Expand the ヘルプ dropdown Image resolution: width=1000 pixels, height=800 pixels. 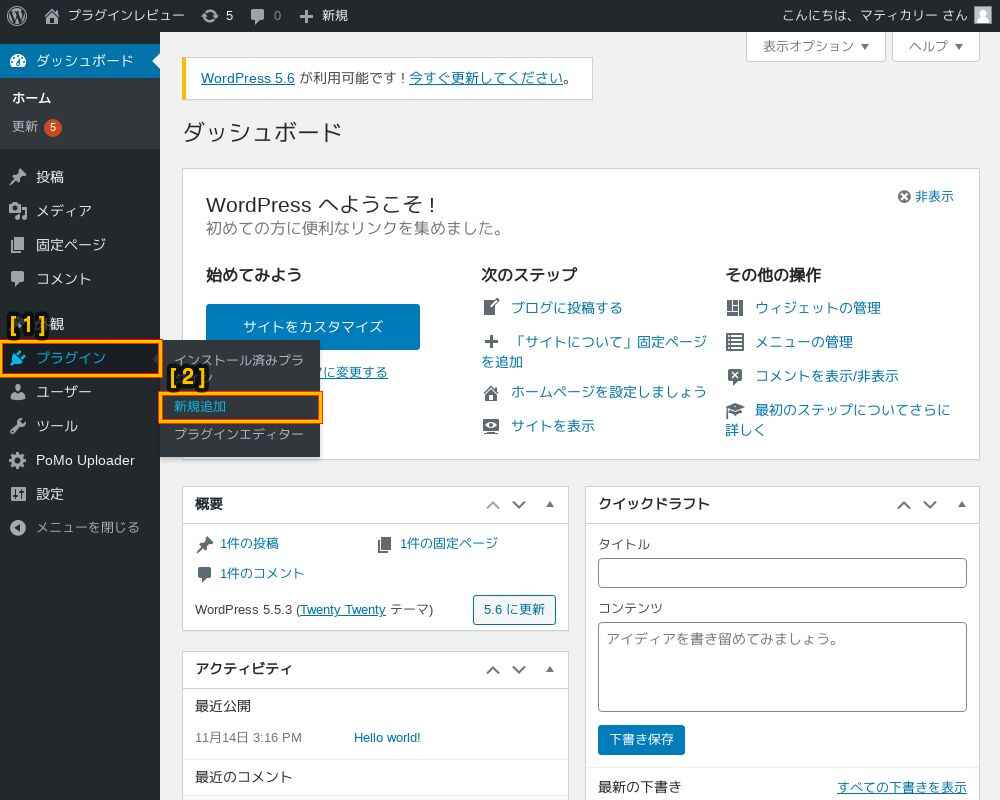coord(936,46)
